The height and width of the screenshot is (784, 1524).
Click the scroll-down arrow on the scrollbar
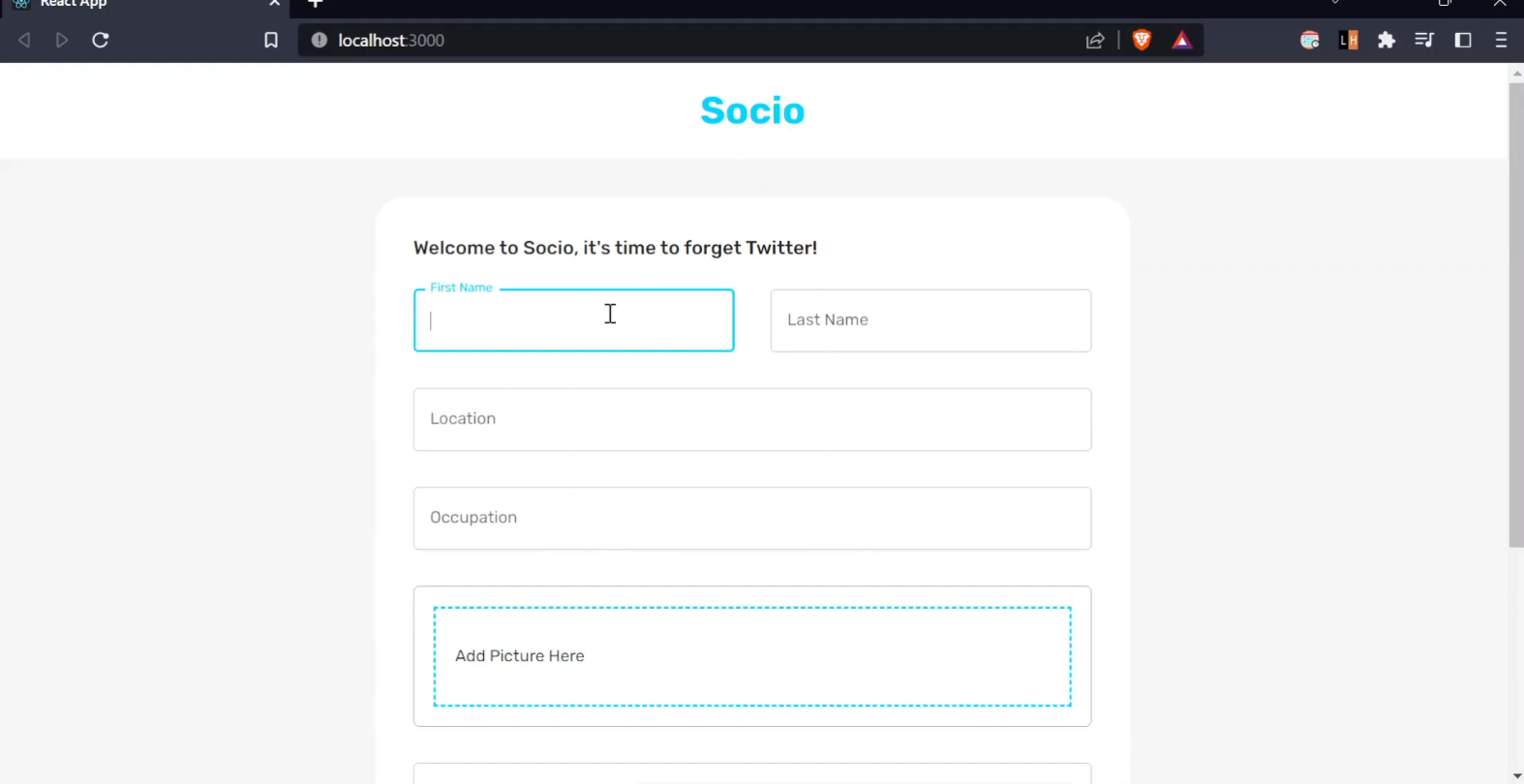point(1515,774)
